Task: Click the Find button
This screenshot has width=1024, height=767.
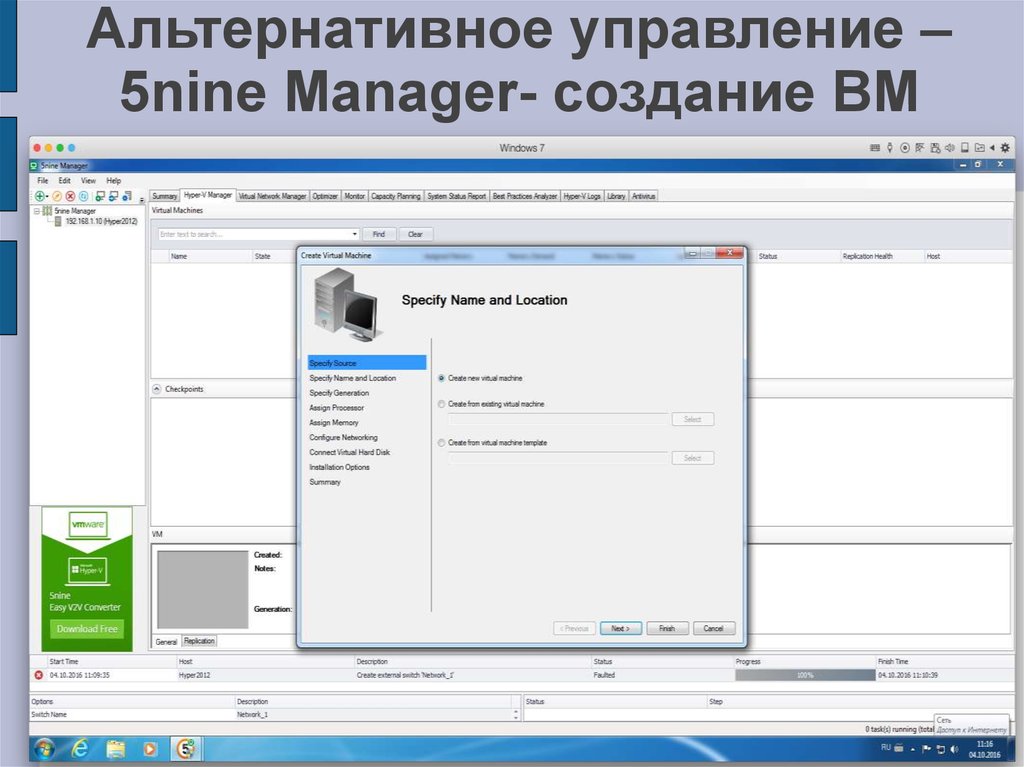Action: tap(379, 234)
